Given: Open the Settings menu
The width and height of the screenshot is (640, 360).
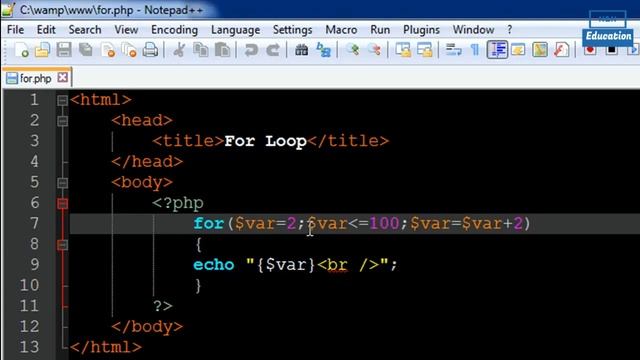Looking at the screenshot, I should pyautogui.click(x=292, y=30).
